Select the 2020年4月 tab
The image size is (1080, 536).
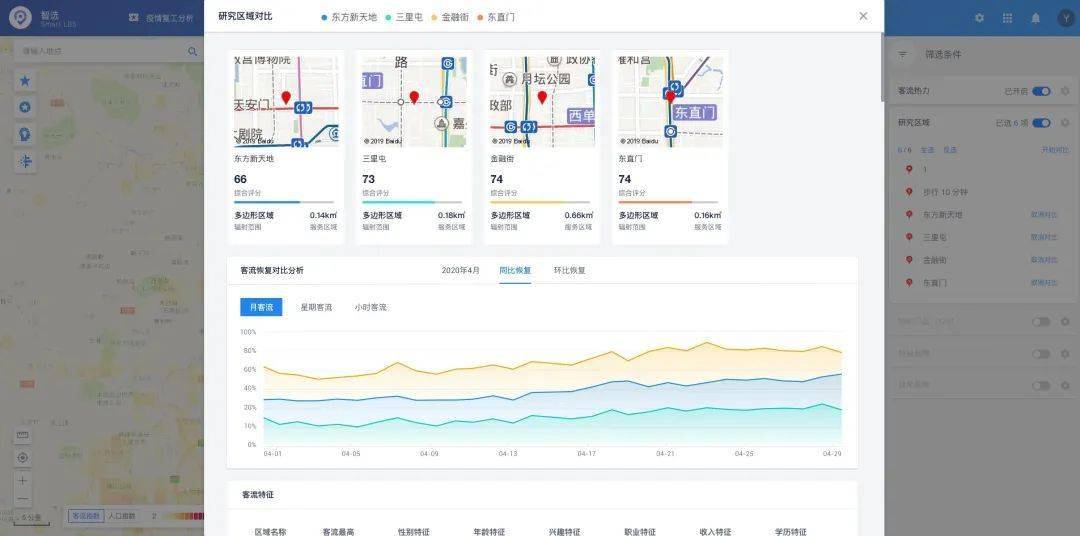[x=461, y=270]
